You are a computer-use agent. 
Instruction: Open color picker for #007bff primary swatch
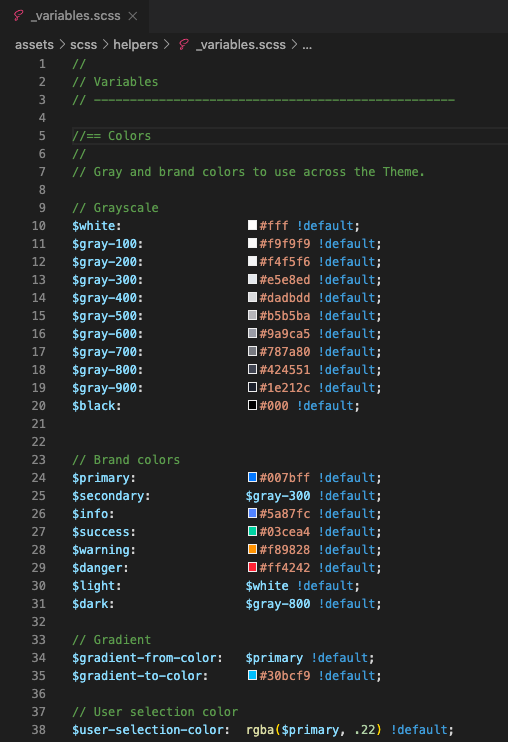pyautogui.click(x=253, y=477)
